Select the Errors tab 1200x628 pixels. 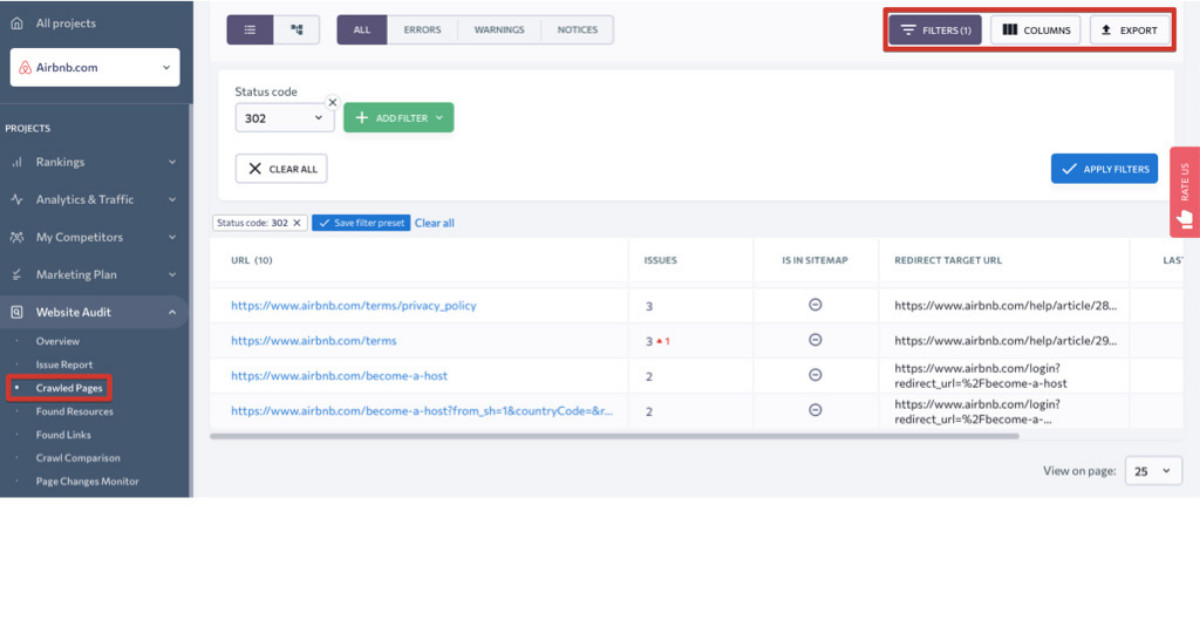(x=422, y=30)
